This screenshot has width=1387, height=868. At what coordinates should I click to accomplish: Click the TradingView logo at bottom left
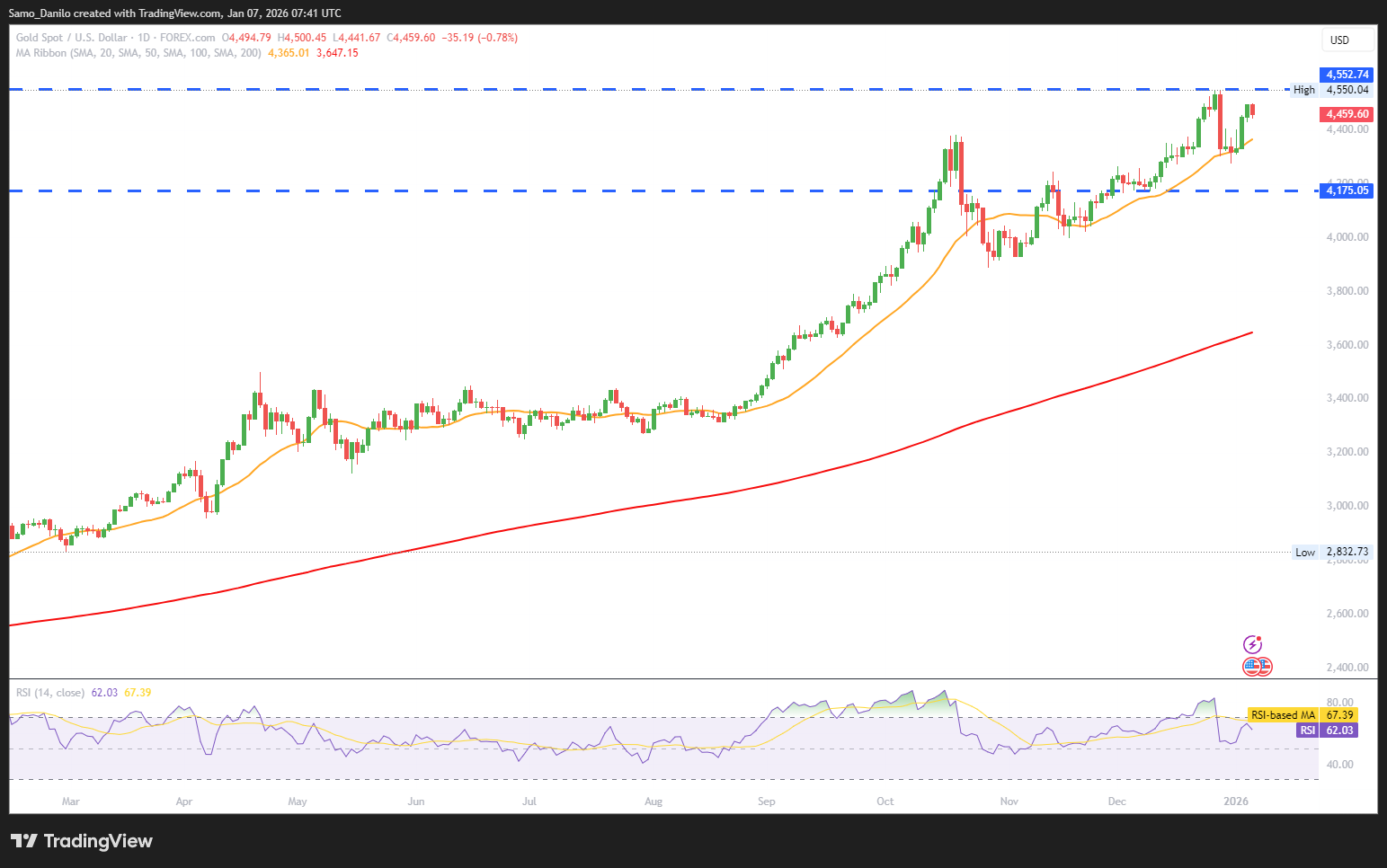[82, 841]
